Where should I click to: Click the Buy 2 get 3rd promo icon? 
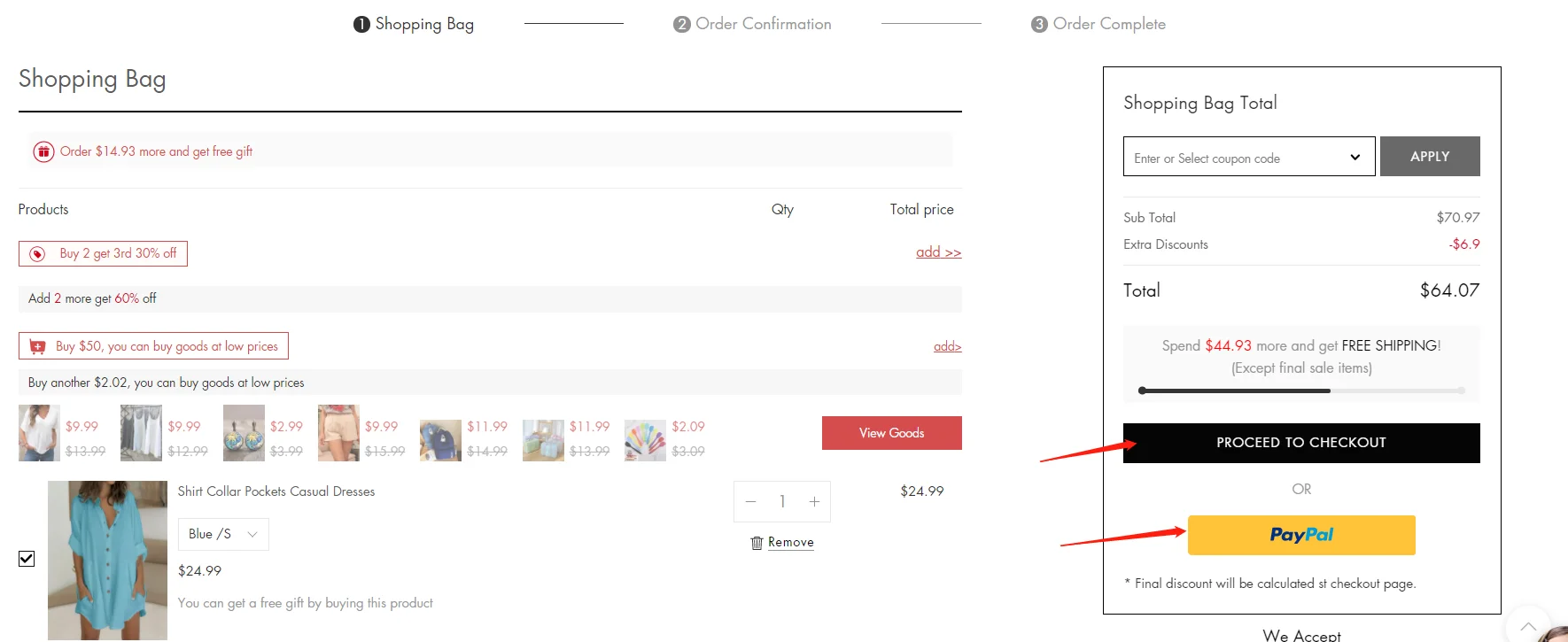tap(37, 254)
